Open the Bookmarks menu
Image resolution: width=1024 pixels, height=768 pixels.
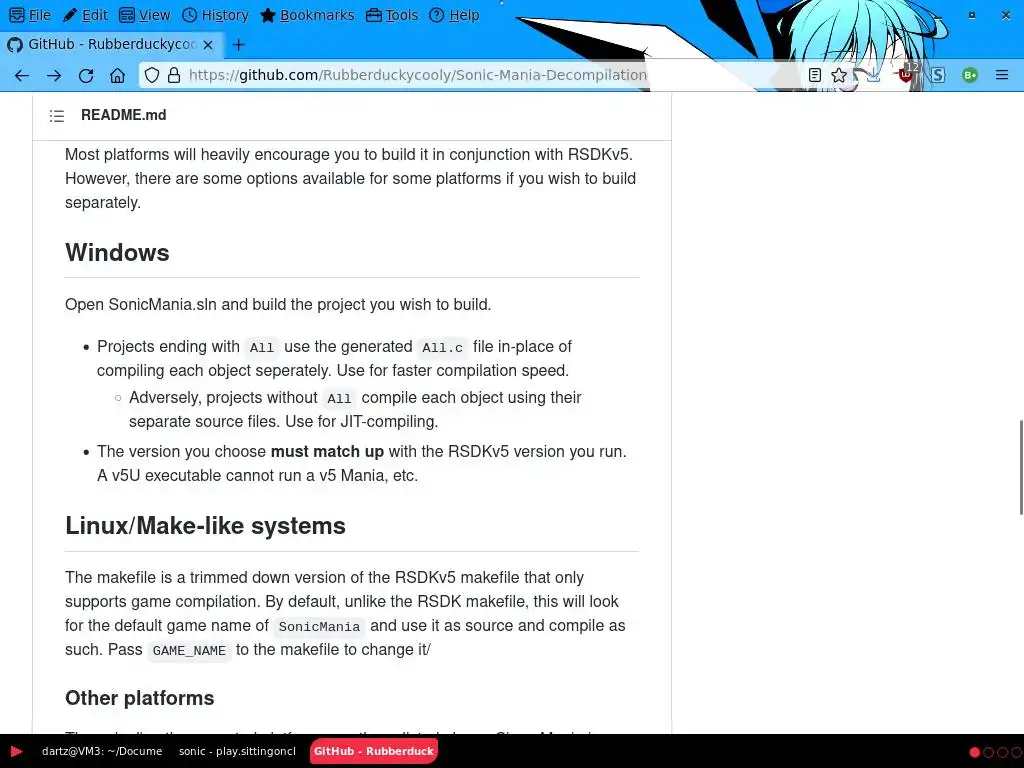307,15
